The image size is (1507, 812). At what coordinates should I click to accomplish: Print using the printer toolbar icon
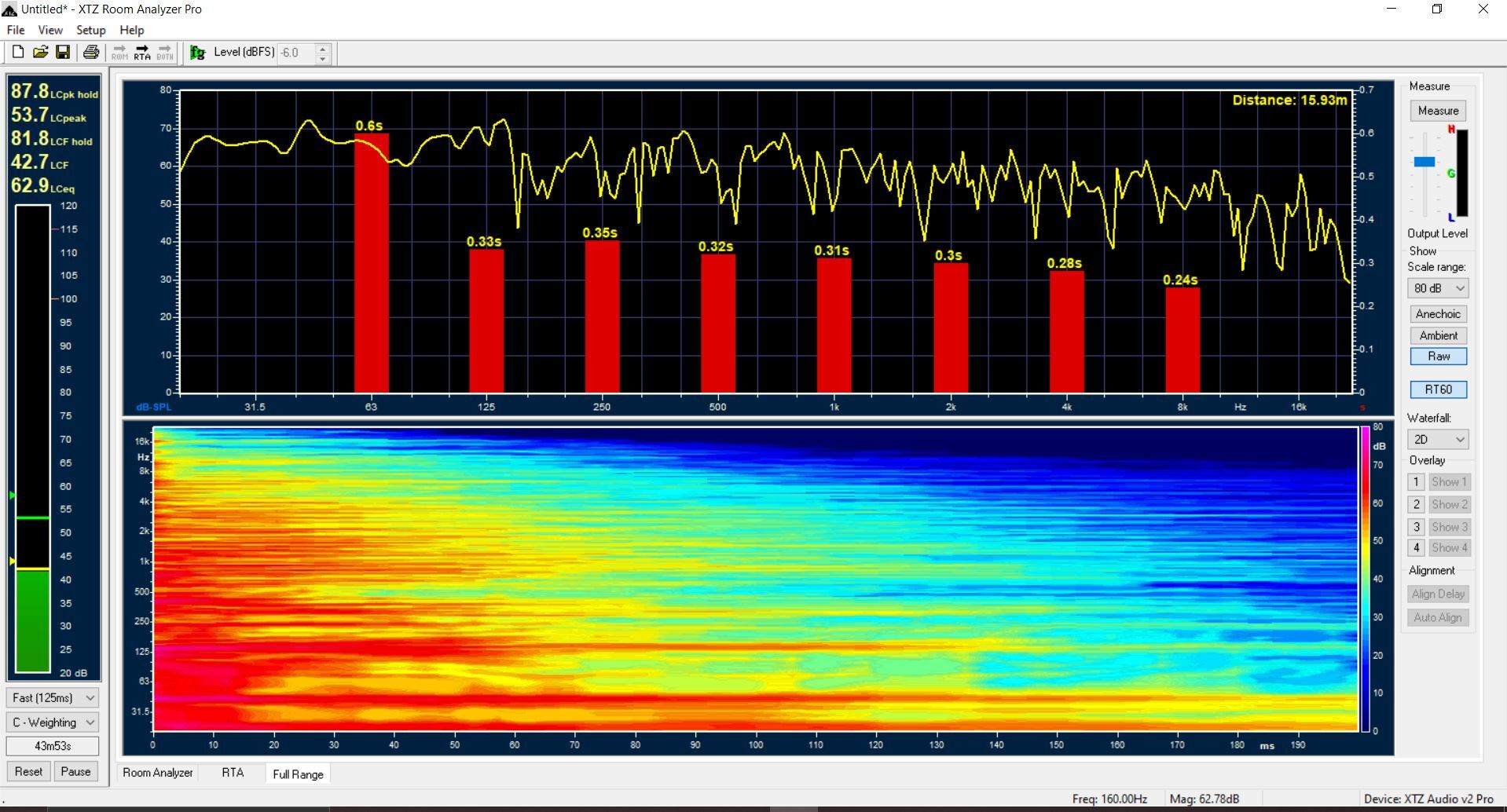91,53
